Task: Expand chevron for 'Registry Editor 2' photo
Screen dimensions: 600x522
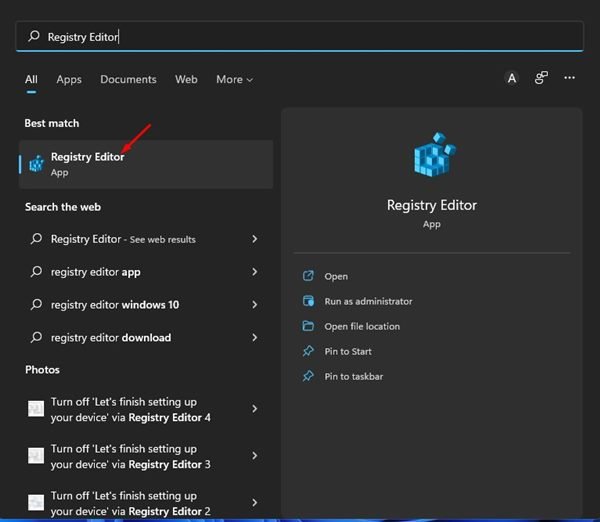Action: coord(254,502)
